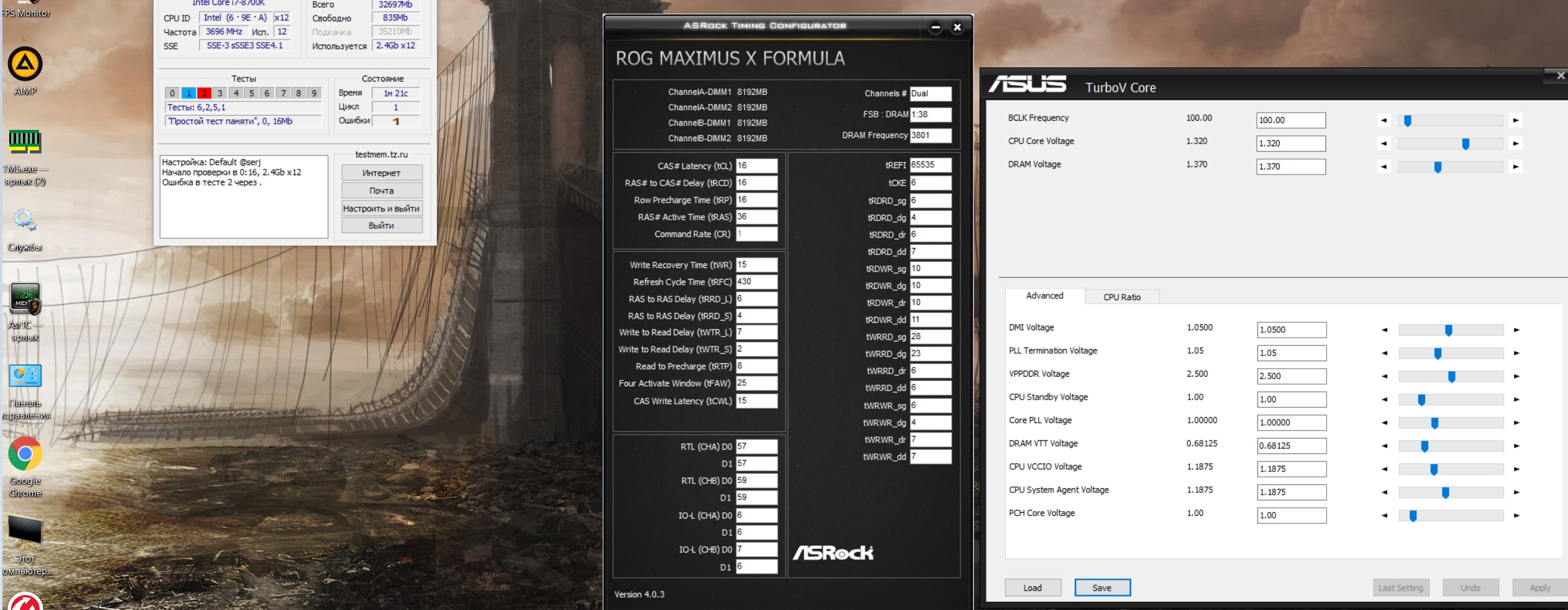Screen dimensions: 1568x610
Task: Click the Save button in TurboV Core
Action: (x=1102, y=588)
